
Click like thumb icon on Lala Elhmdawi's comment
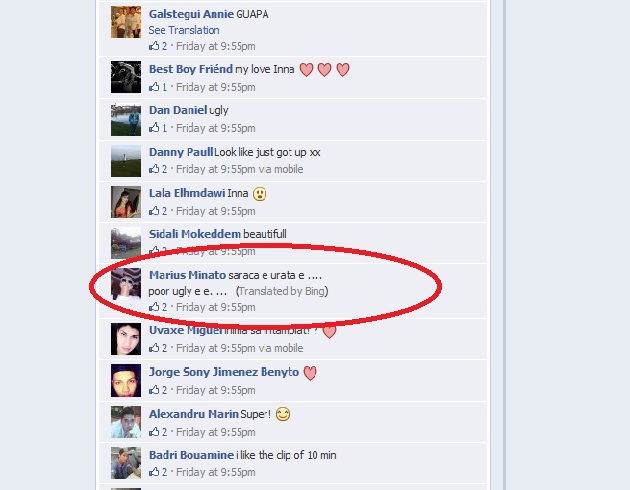pyautogui.click(x=154, y=210)
